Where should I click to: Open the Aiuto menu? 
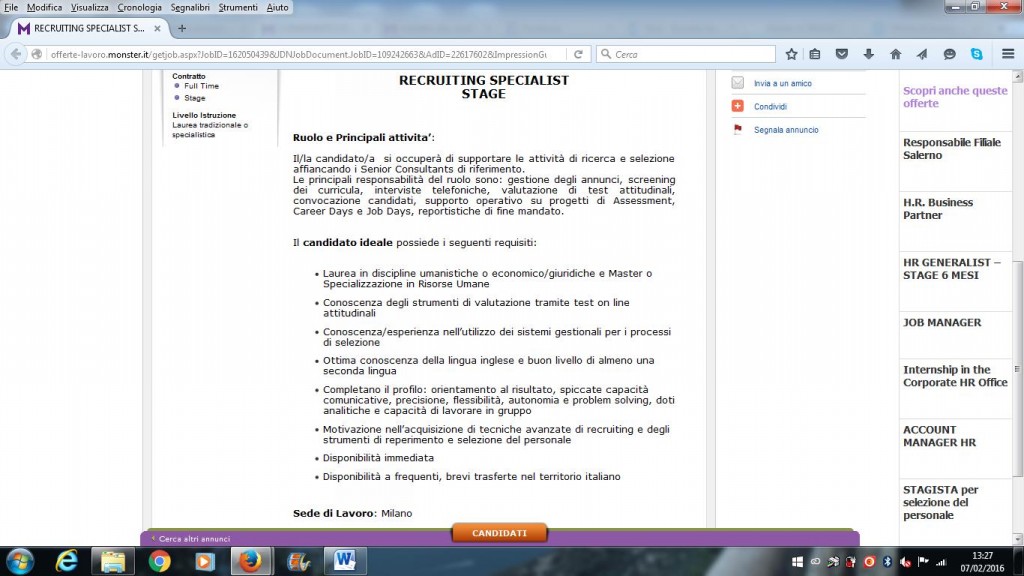(x=277, y=7)
